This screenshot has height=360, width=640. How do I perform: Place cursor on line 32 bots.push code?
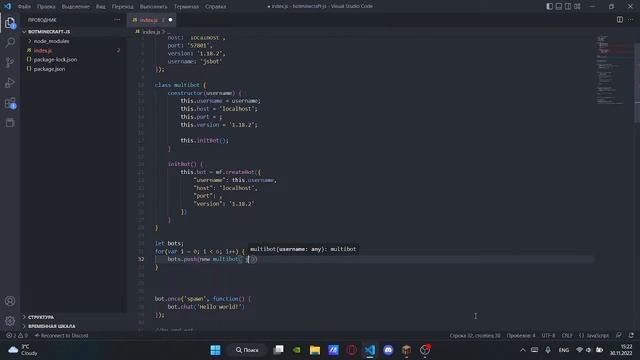(212, 259)
